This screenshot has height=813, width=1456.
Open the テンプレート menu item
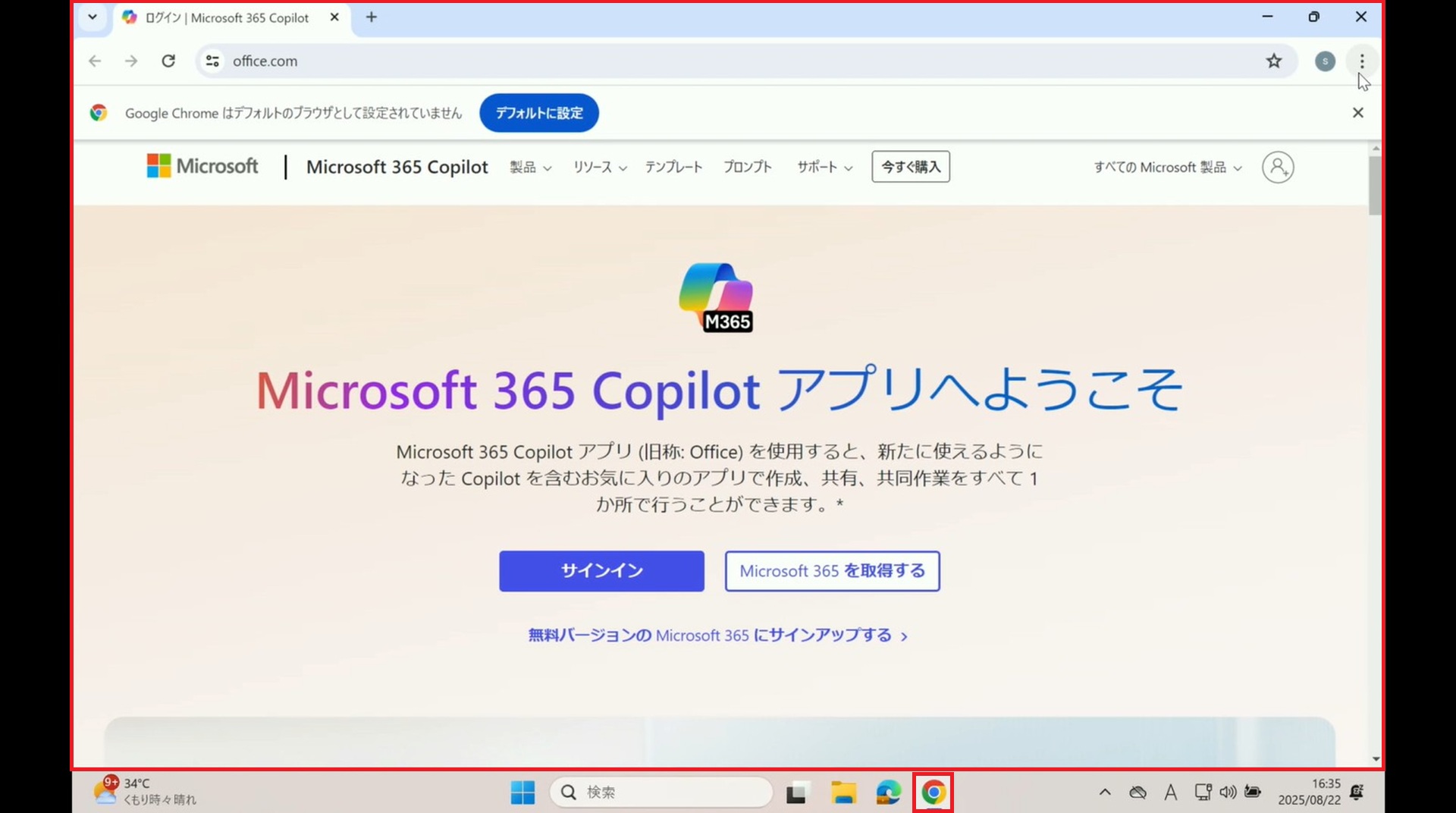[x=673, y=167]
